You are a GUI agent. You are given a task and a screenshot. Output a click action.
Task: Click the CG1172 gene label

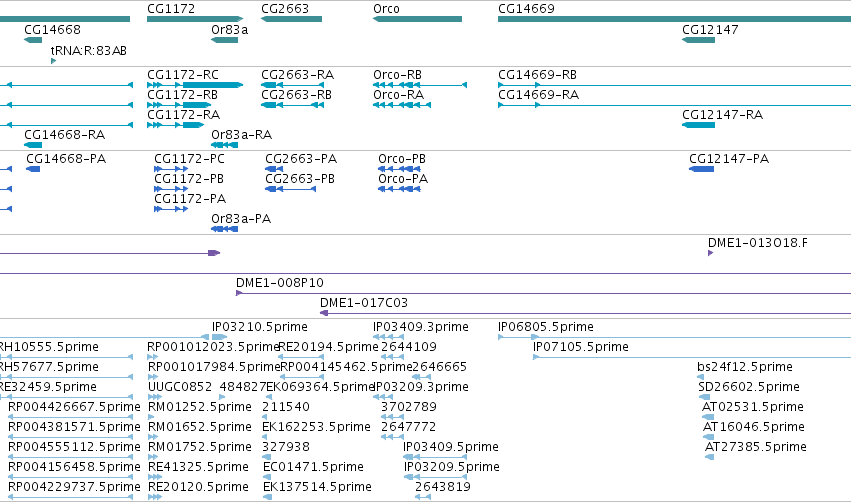(x=171, y=9)
